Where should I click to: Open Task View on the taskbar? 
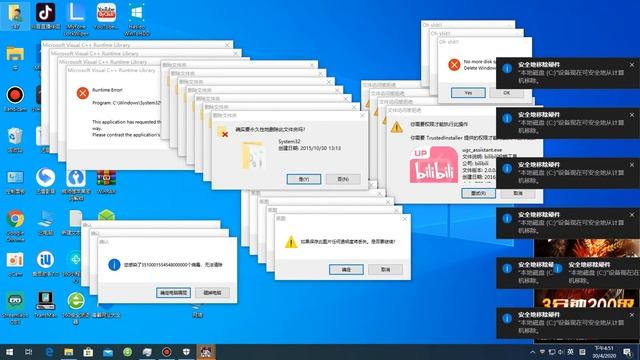(29, 352)
